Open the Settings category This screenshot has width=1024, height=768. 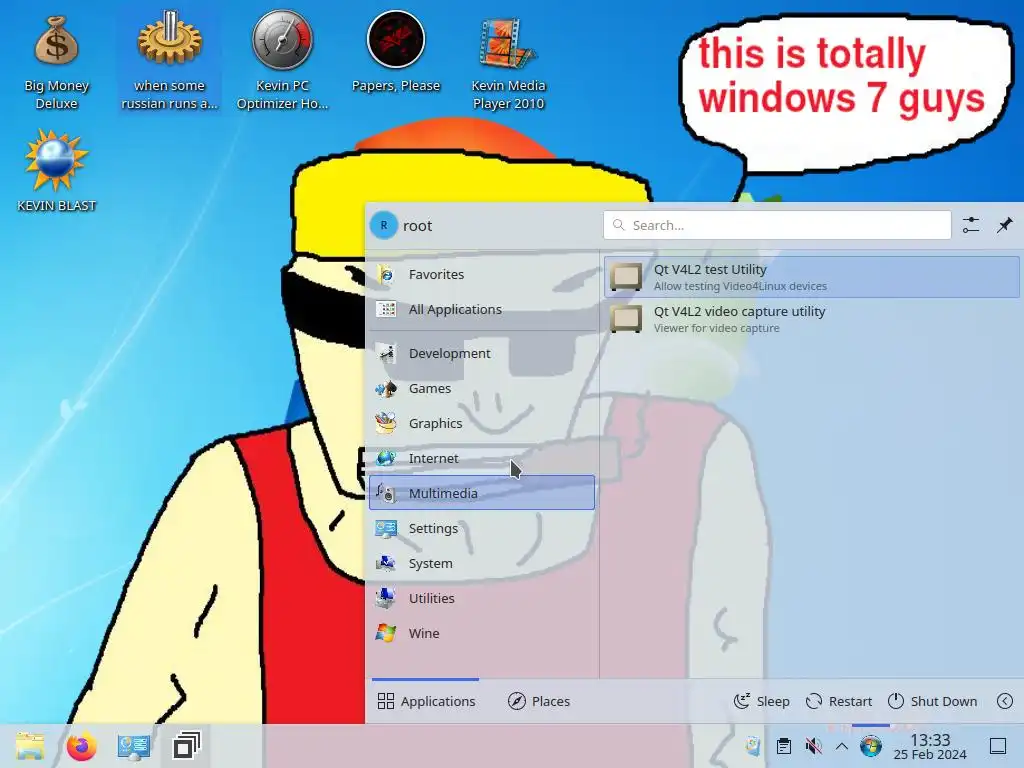tap(482, 528)
